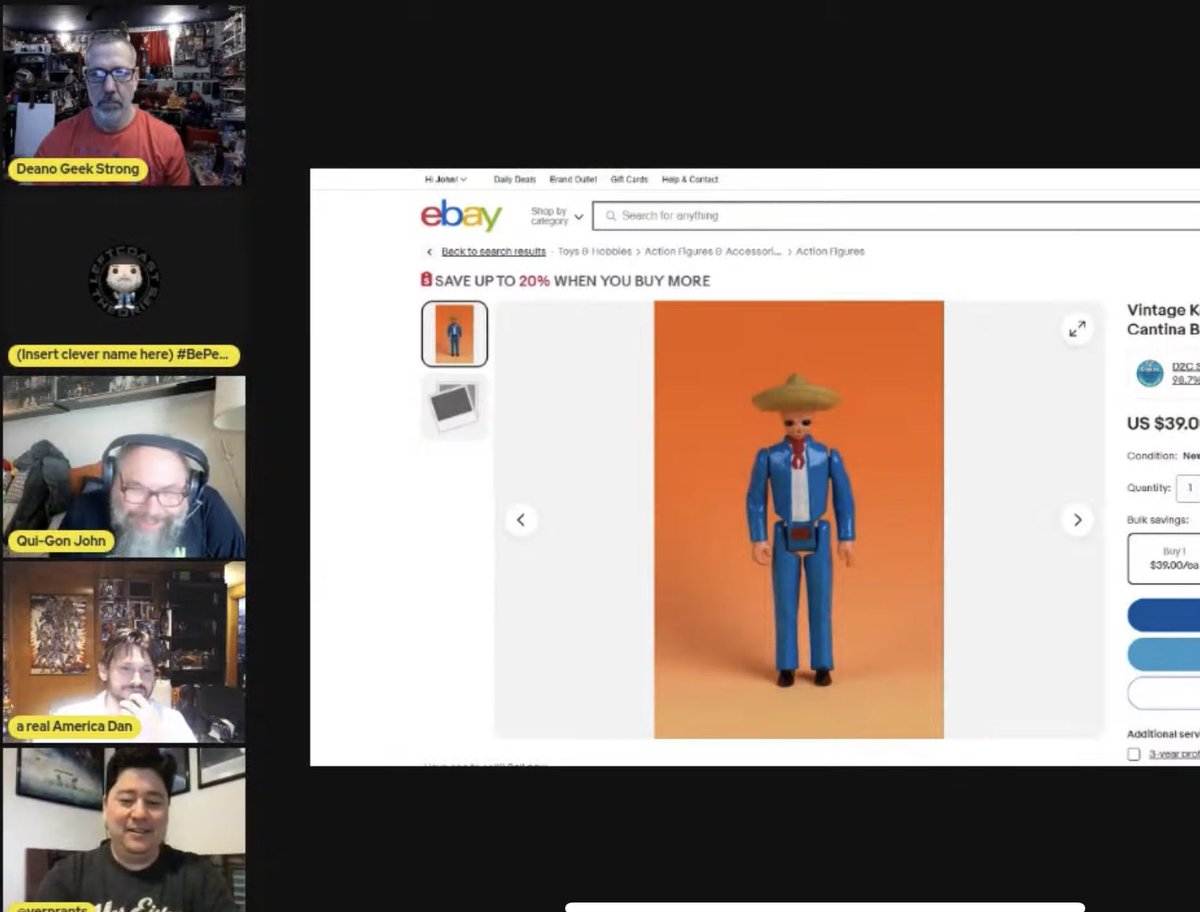Click main sombrero figure image

click(798, 520)
